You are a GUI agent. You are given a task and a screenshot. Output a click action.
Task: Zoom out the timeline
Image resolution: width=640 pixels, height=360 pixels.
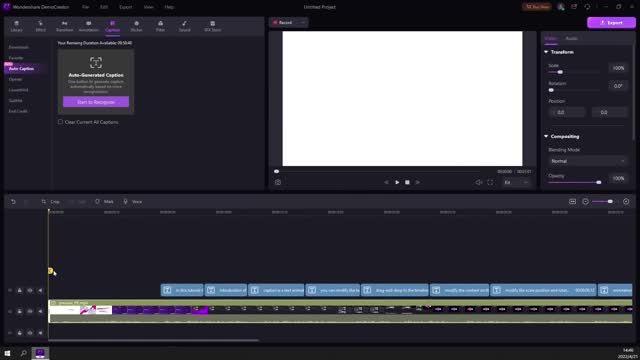pos(585,202)
